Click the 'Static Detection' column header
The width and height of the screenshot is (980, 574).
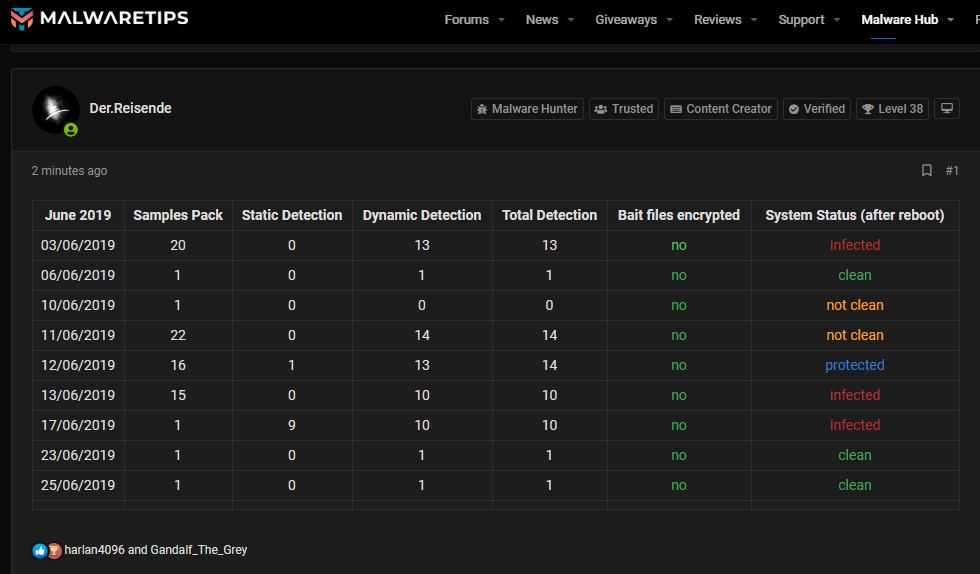[x=292, y=215]
